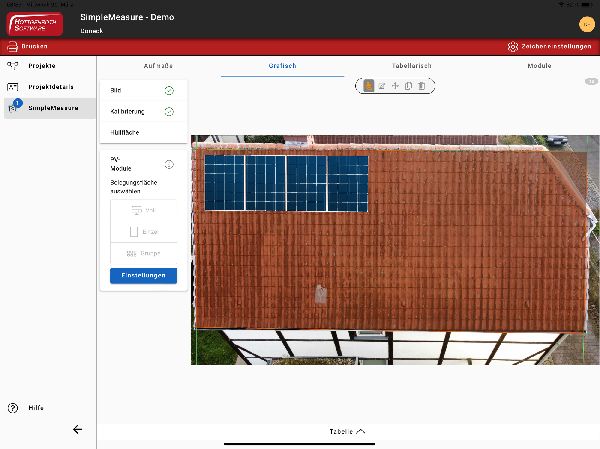Select the move crosshair tool

coord(395,86)
